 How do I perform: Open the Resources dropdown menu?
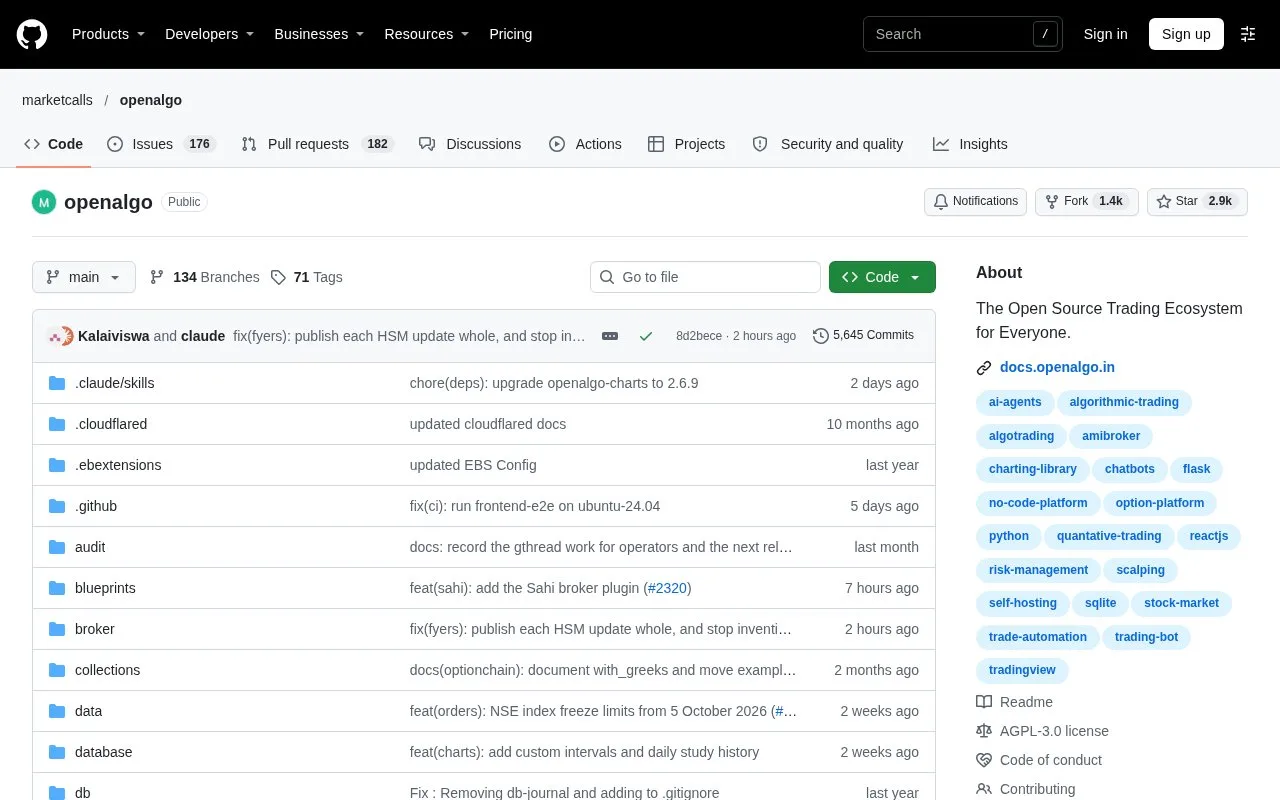tap(427, 34)
